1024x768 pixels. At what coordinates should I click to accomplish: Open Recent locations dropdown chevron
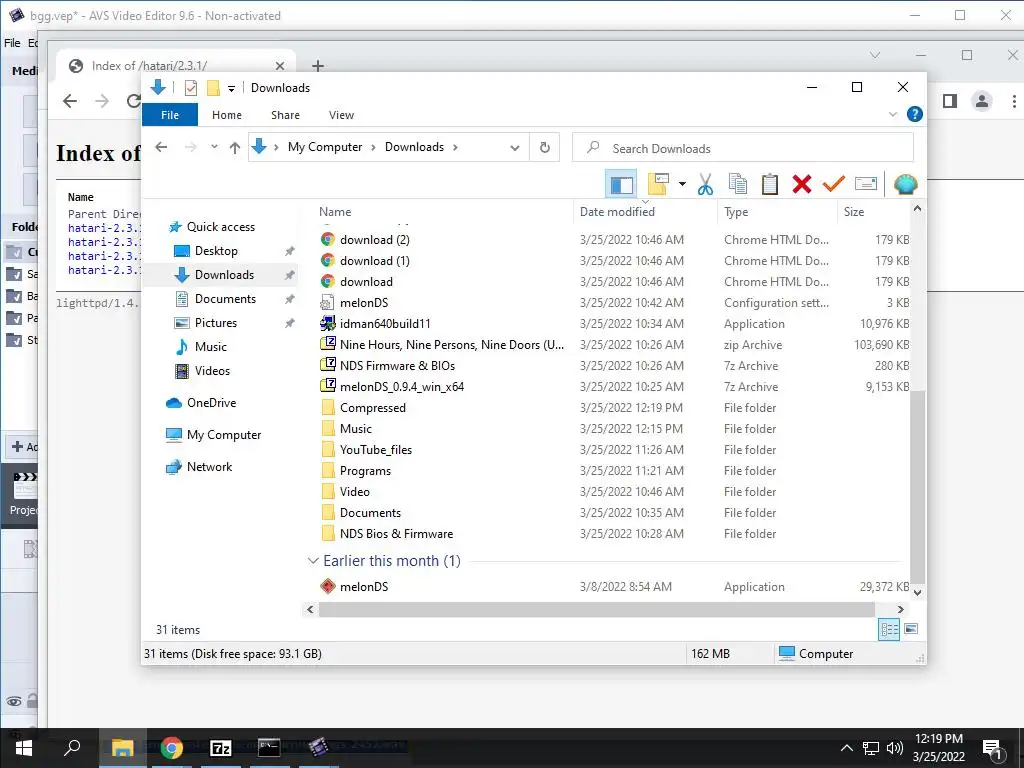coord(214,147)
